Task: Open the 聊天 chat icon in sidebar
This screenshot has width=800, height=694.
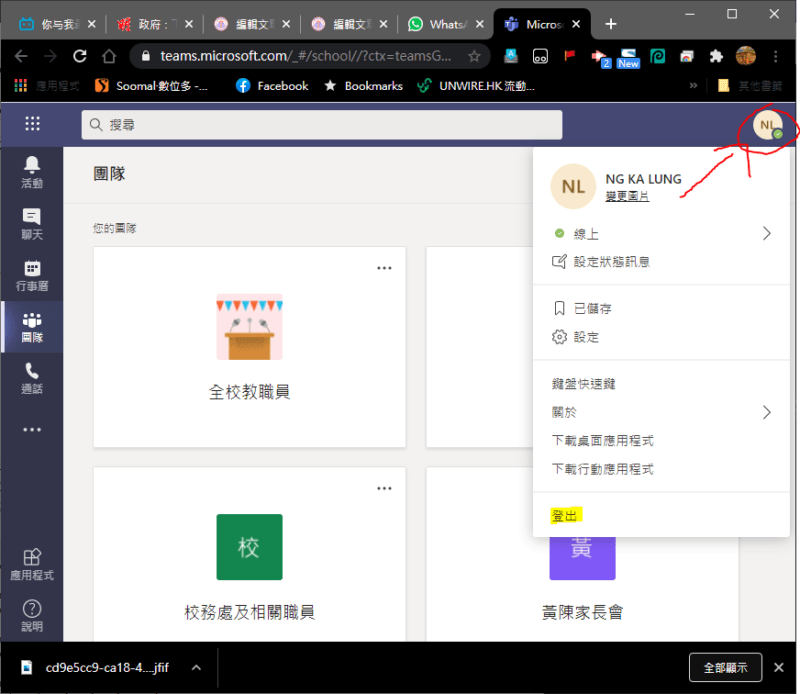Action: [32, 223]
